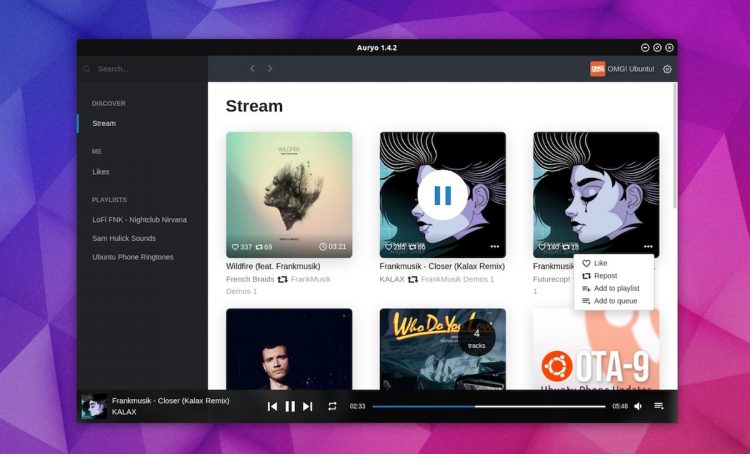The width and height of the screenshot is (750, 454).
Task: Click the Wildfire like heart icon
Action: (235, 247)
